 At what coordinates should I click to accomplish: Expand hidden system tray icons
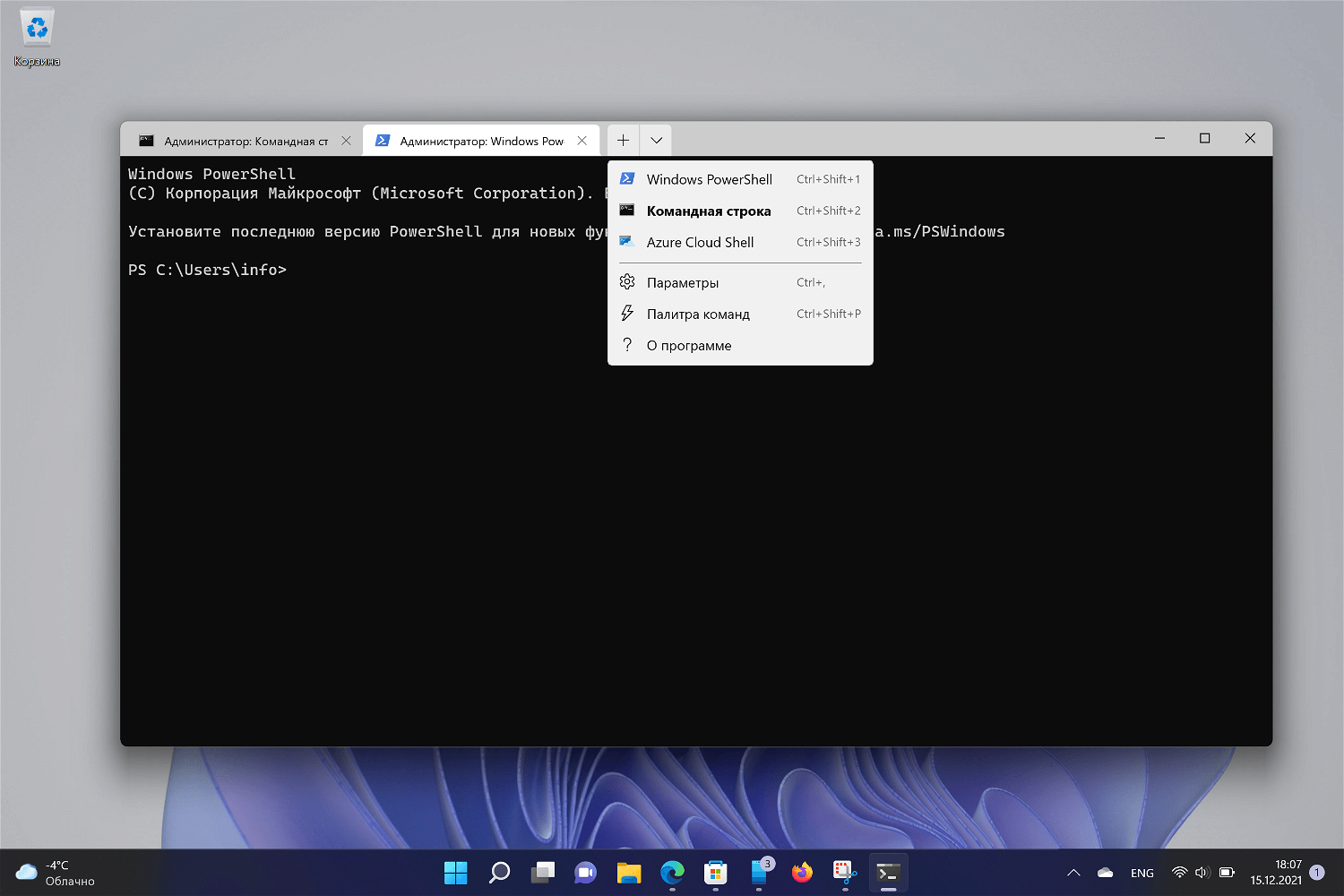point(1073,873)
